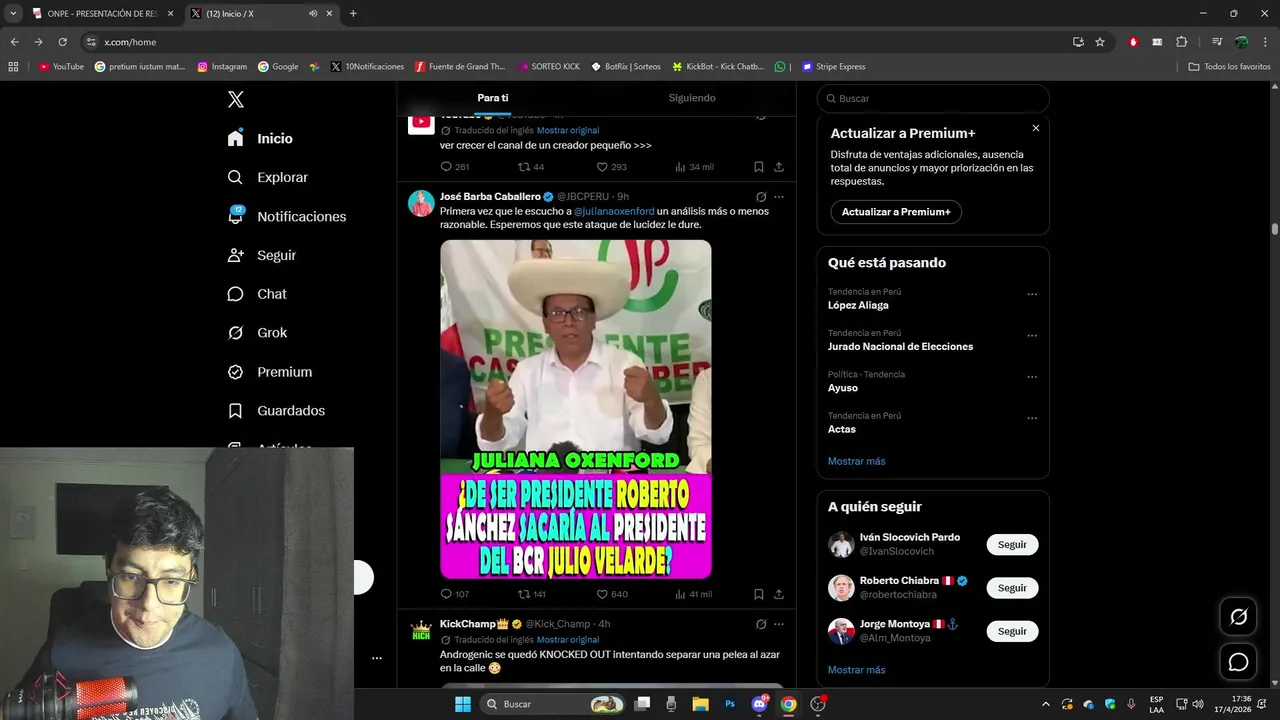Open López Aliaga trend
Screen dimensions: 1280x720
pos(858,305)
